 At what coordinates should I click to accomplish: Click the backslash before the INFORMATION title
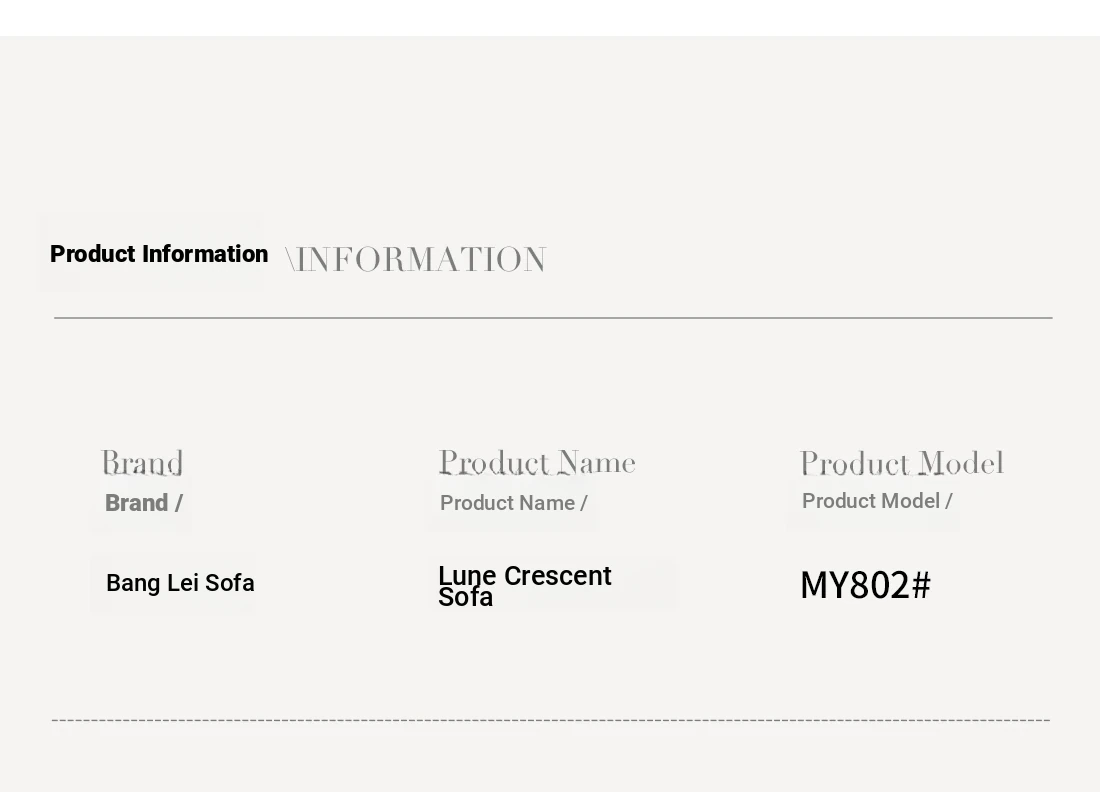pos(290,260)
